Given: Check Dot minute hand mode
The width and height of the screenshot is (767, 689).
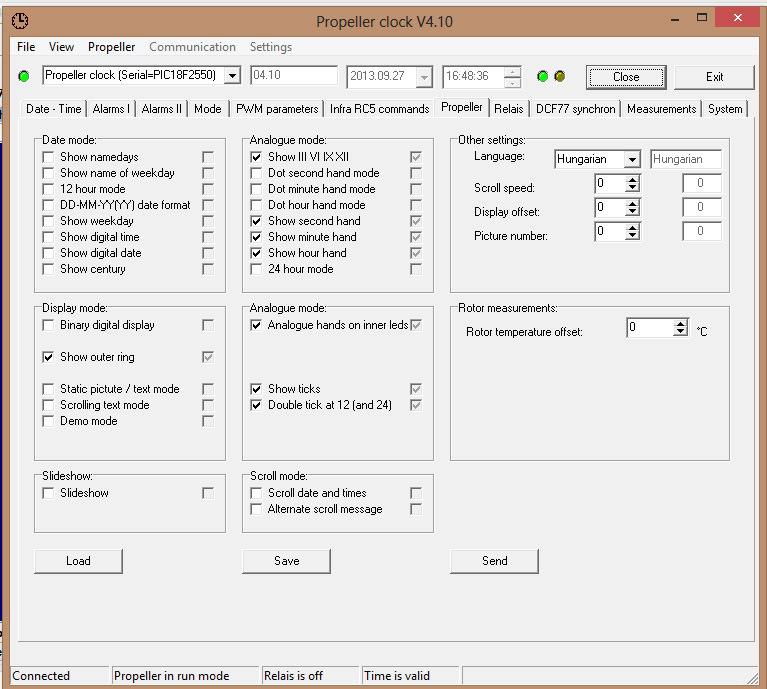Looking at the screenshot, I should click(x=256, y=189).
